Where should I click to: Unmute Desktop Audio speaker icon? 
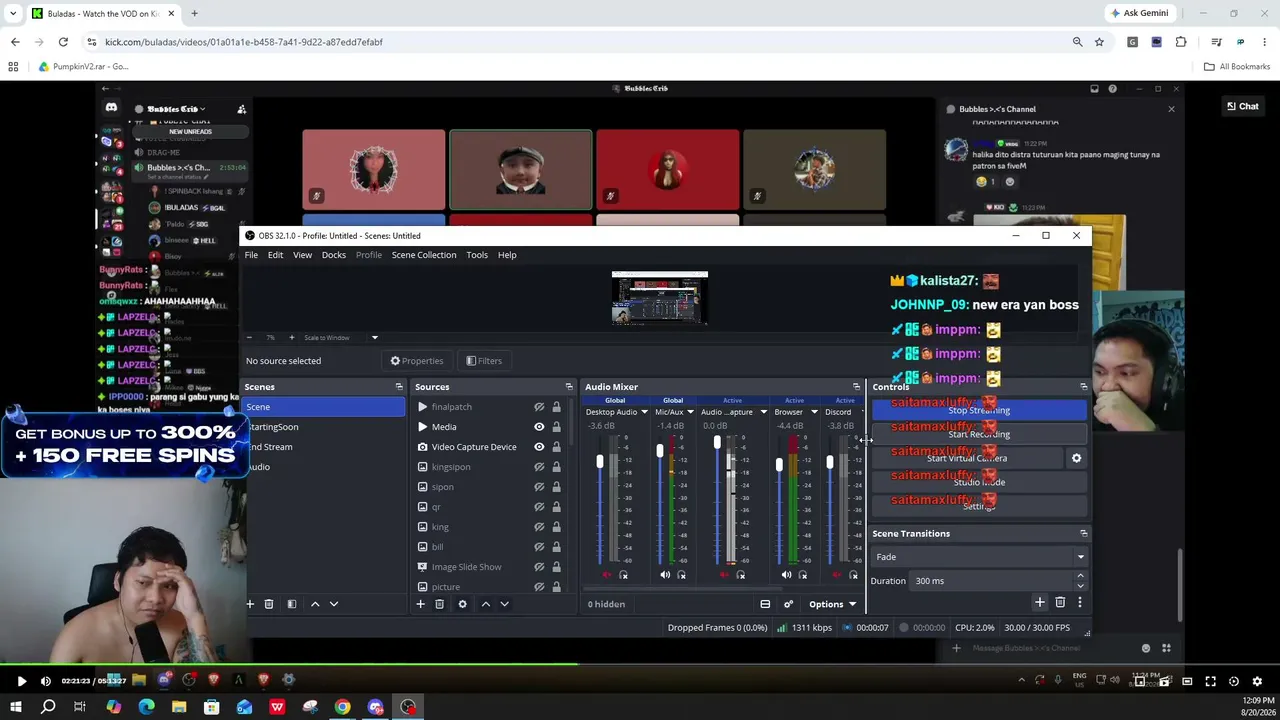pos(606,575)
